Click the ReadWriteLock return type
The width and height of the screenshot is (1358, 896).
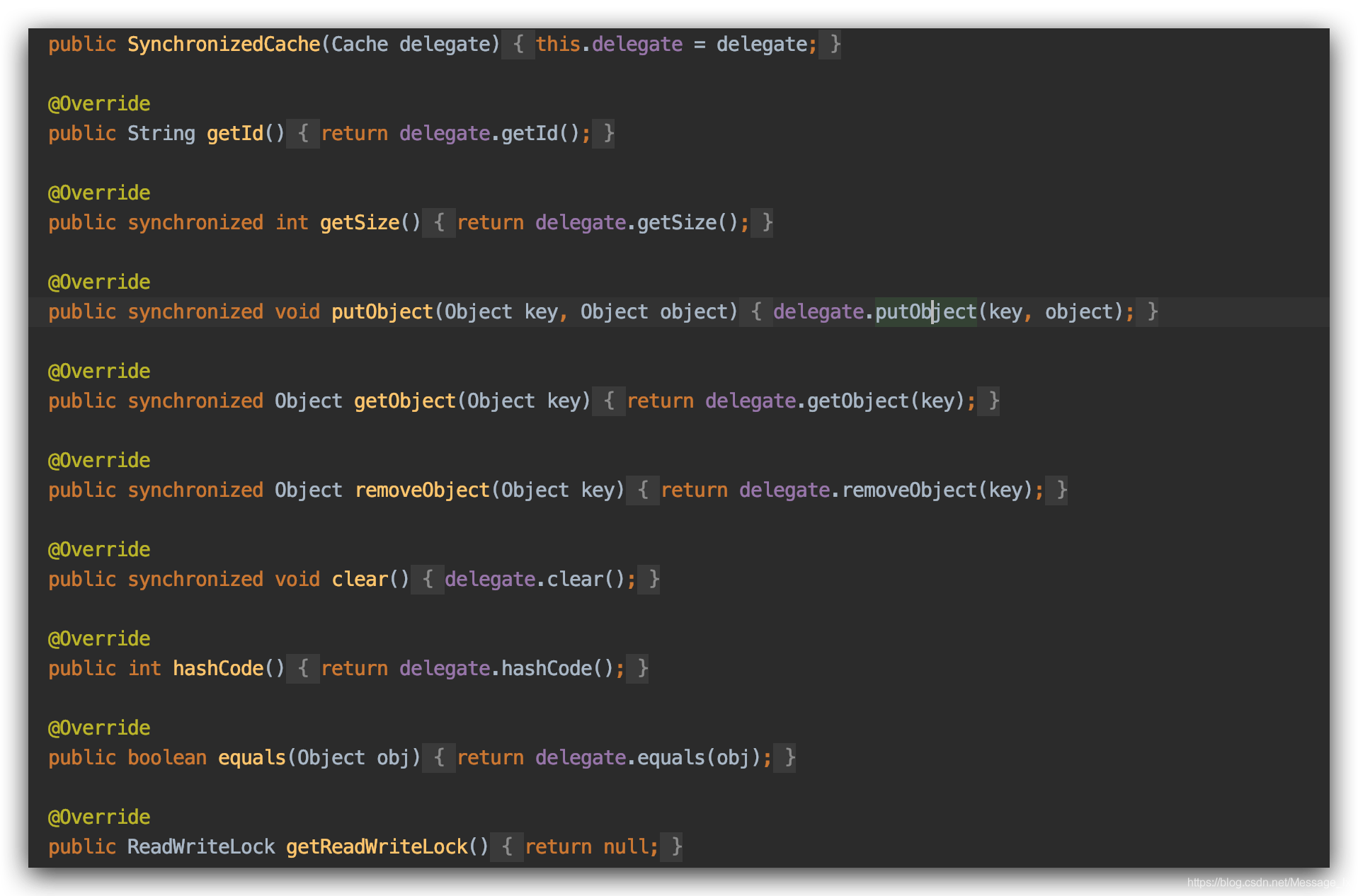[201, 847]
